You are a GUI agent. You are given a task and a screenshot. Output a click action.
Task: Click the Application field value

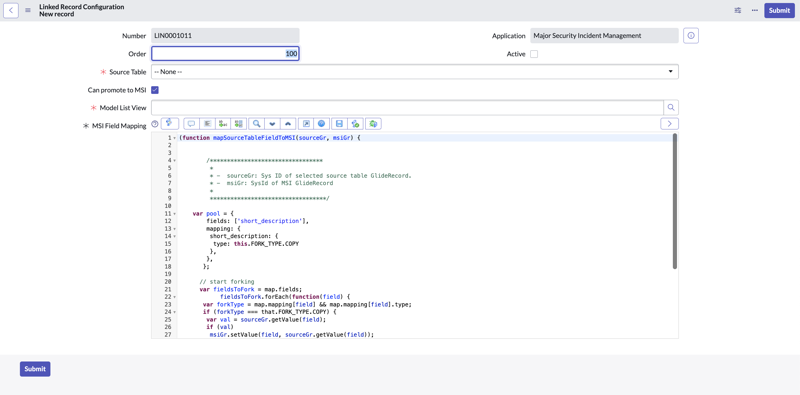pyautogui.click(x=605, y=36)
